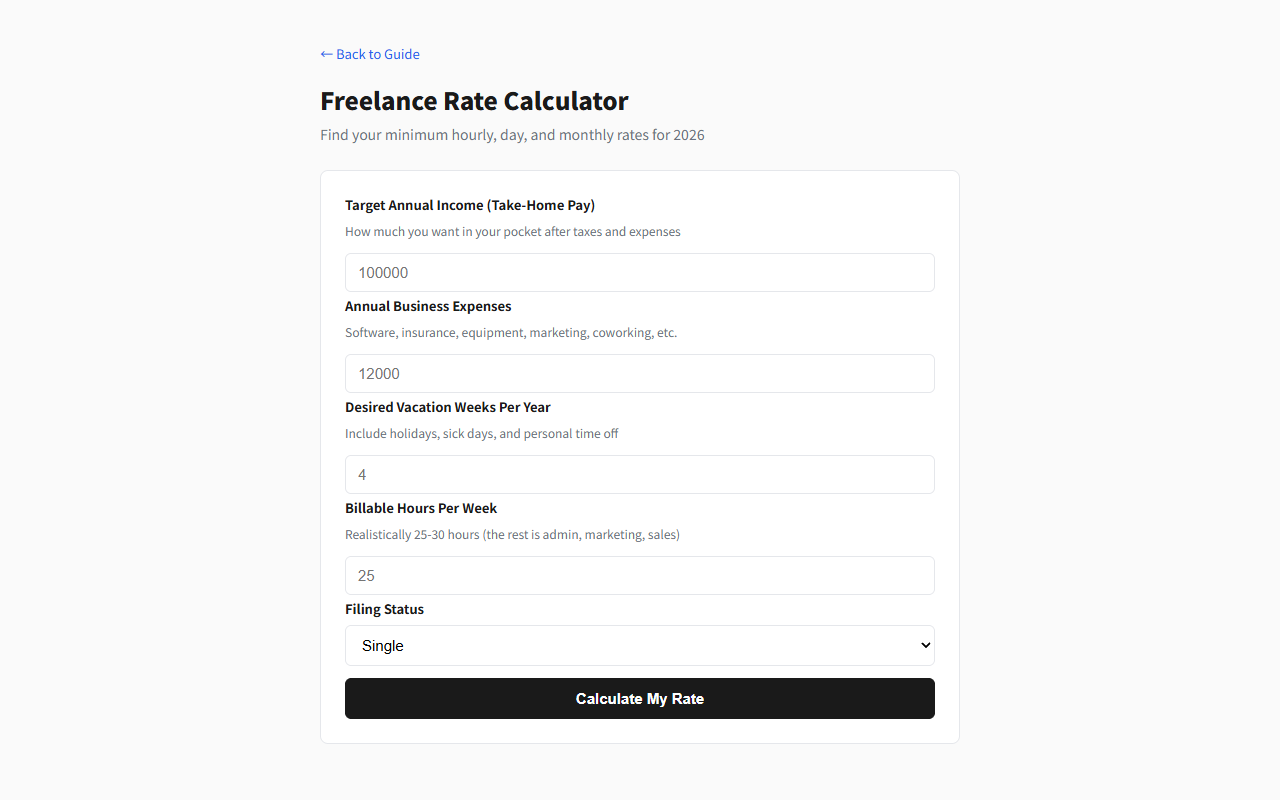Select the Desired Vacation Weeks input box
The height and width of the screenshot is (800, 1280).
pyautogui.click(x=640, y=475)
